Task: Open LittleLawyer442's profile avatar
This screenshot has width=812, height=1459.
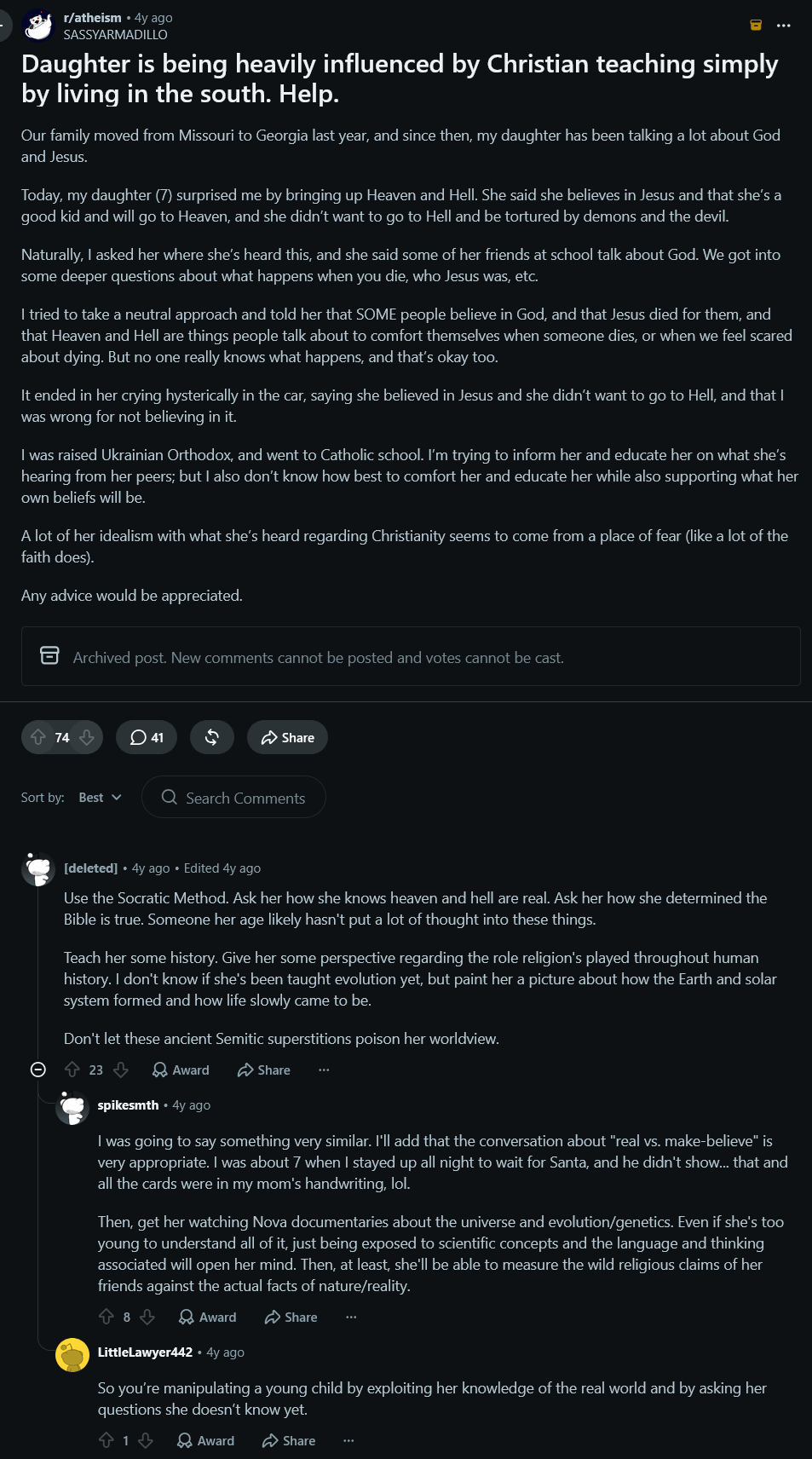Action: [72, 1355]
